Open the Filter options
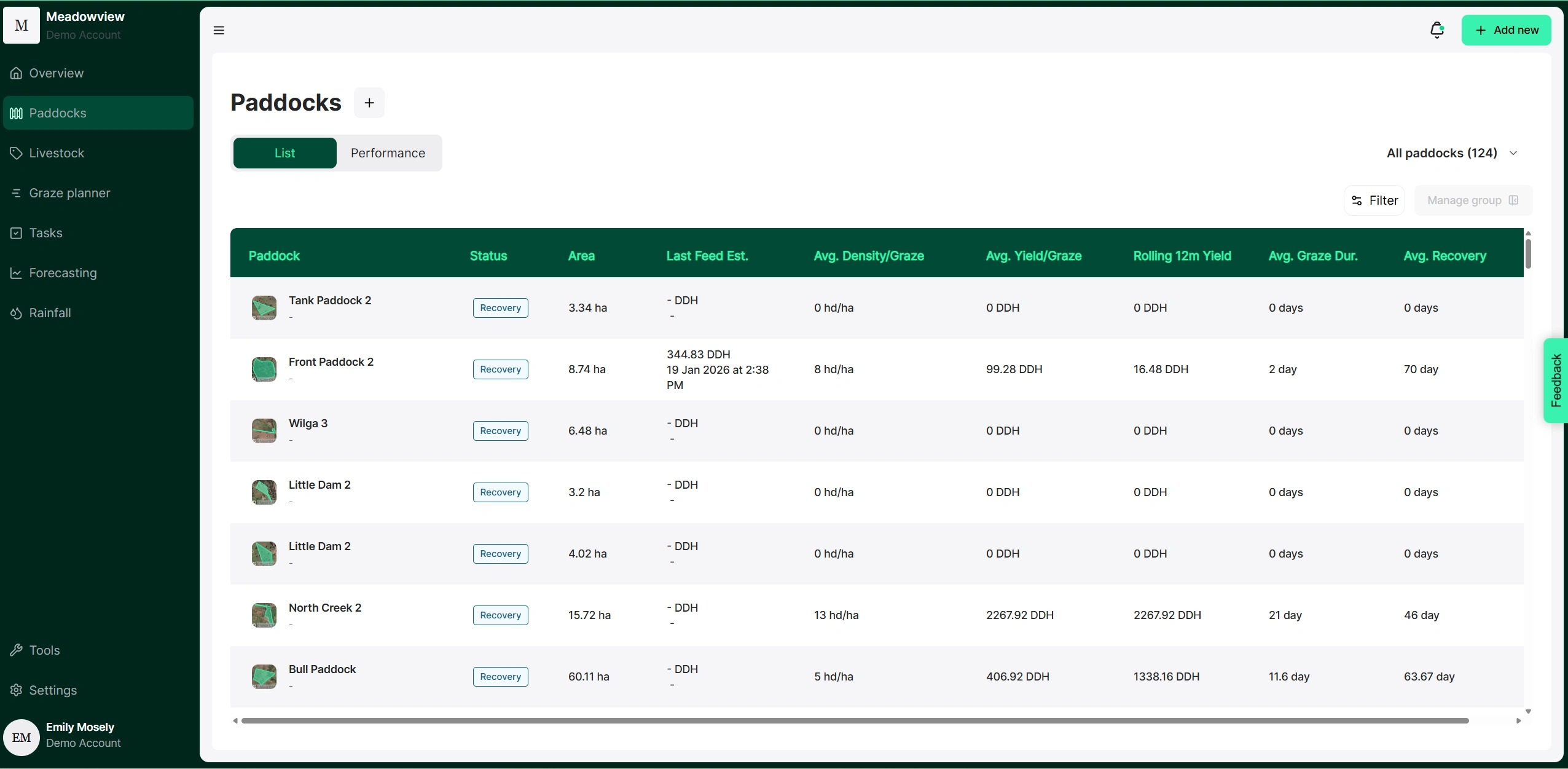 1374,200
